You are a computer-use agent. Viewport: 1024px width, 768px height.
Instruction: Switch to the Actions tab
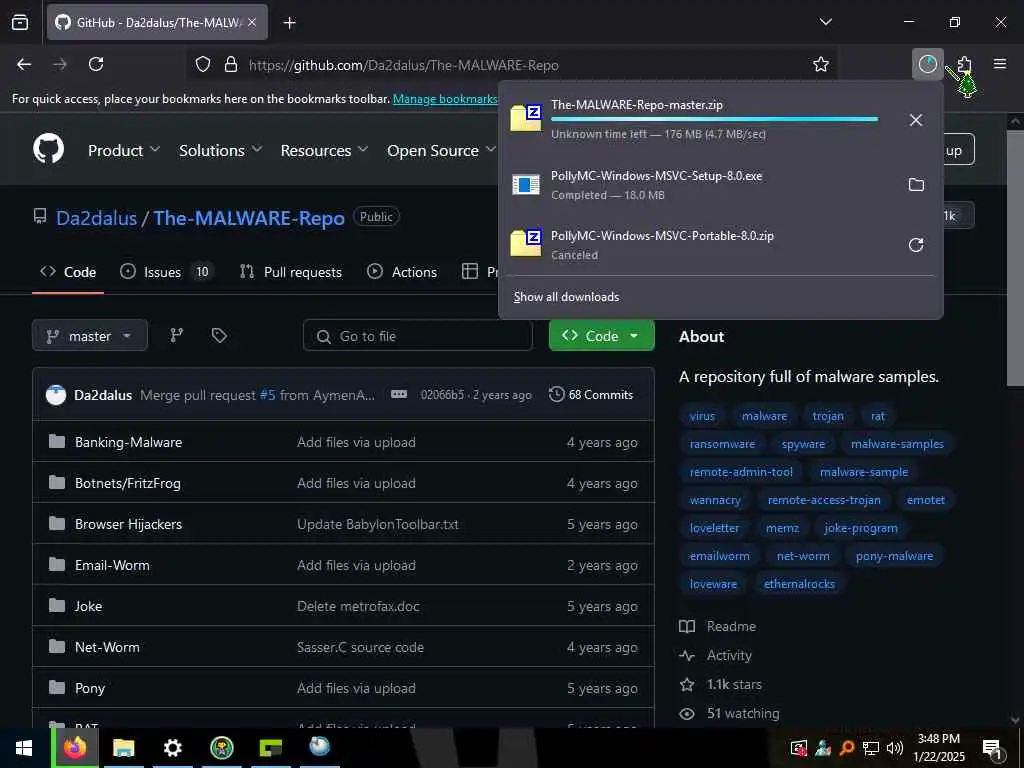pyautogui.click(x=402, y=272)
